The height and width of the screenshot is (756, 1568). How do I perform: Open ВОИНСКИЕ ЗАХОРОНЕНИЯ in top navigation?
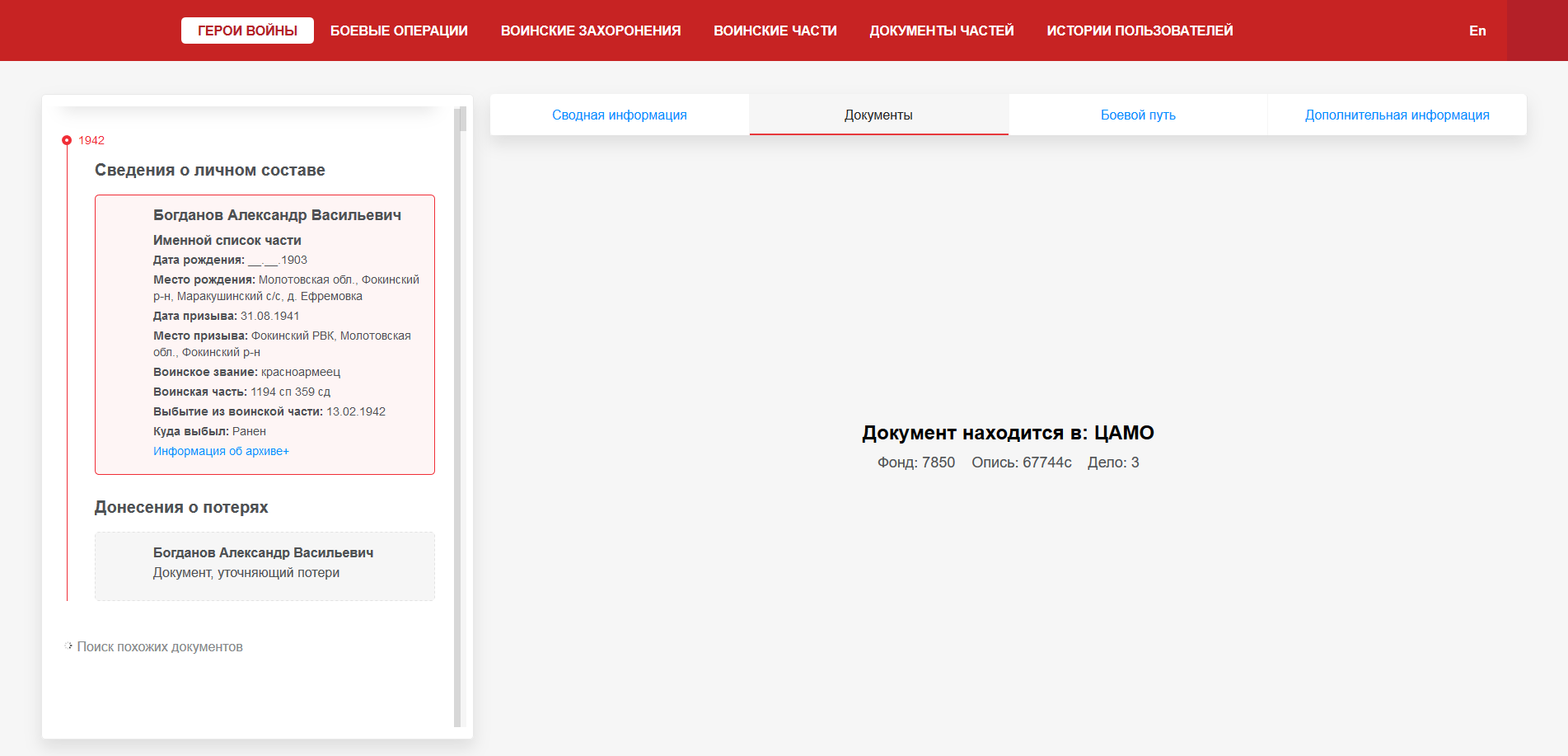590,31
